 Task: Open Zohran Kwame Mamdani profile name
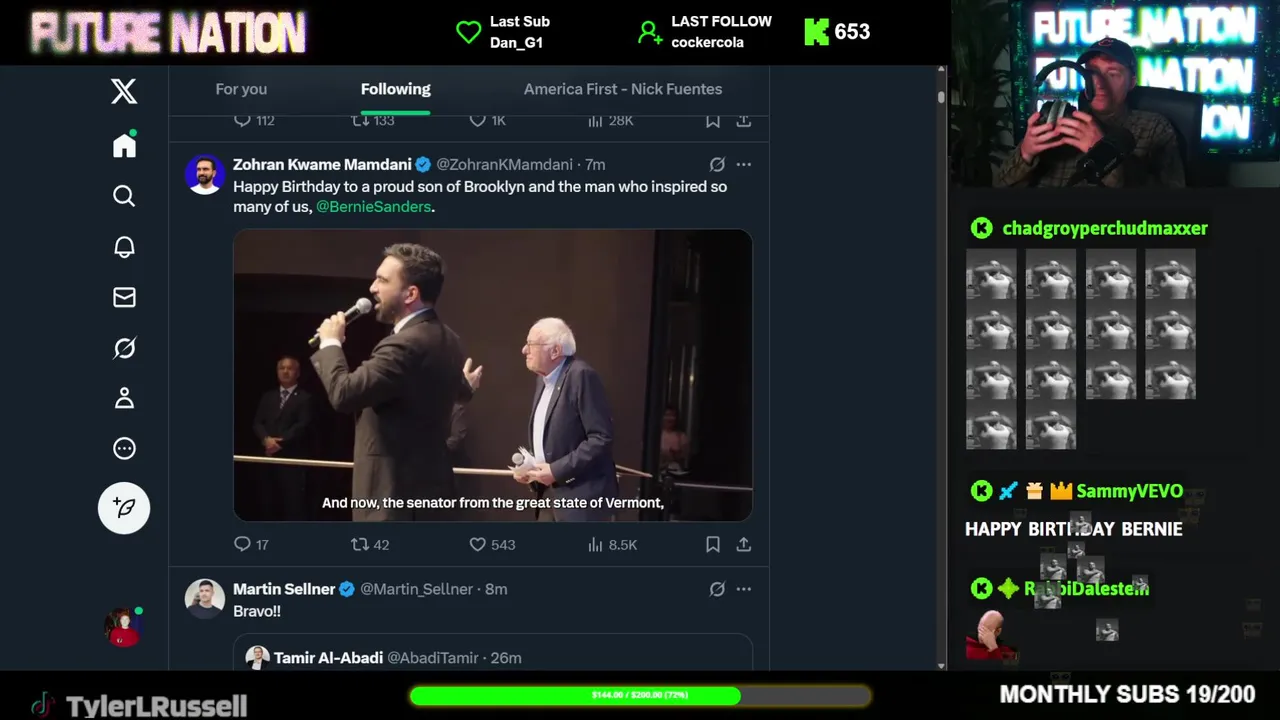click(322, 165)
